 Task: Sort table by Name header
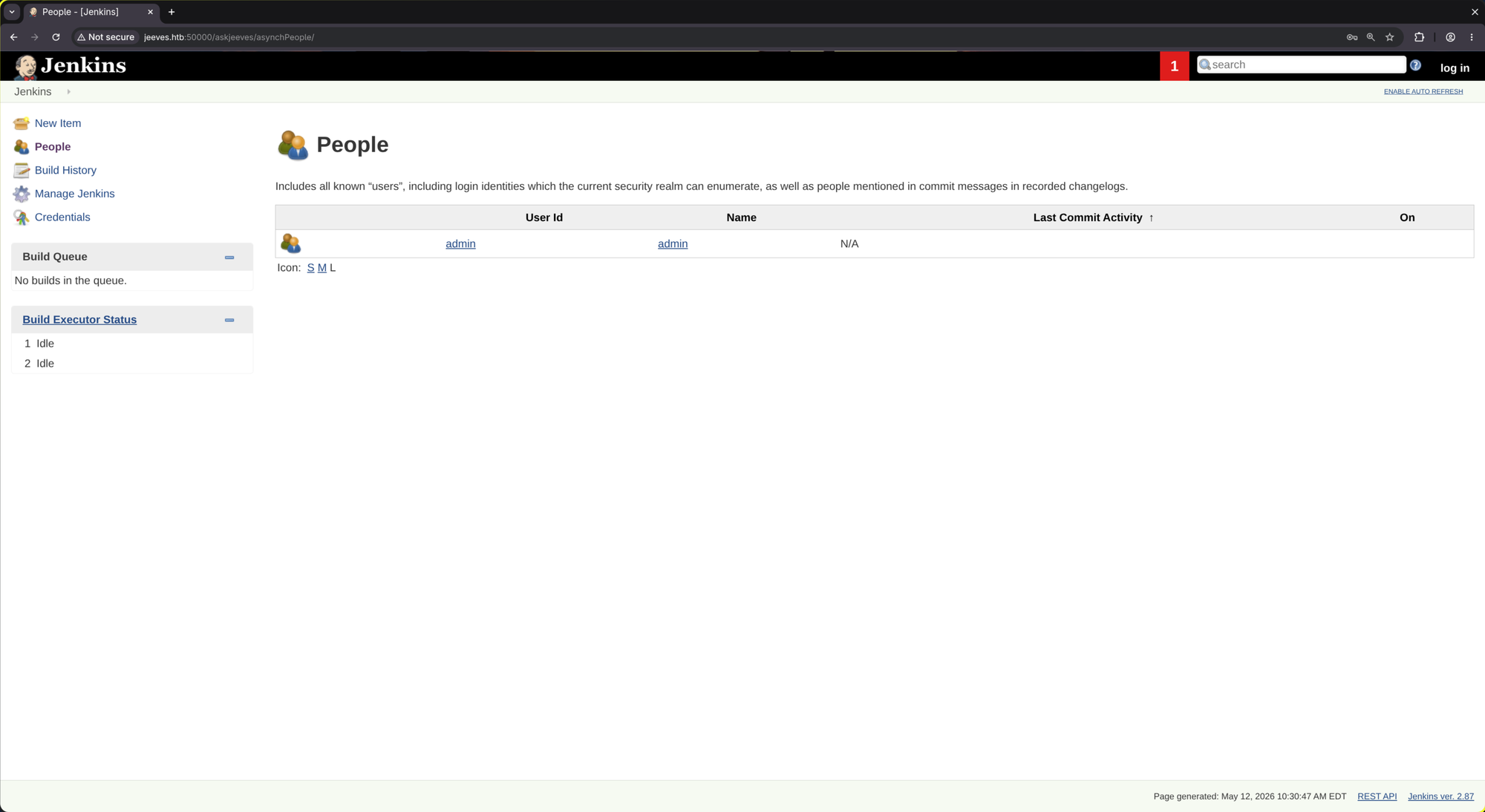[741, 217]
